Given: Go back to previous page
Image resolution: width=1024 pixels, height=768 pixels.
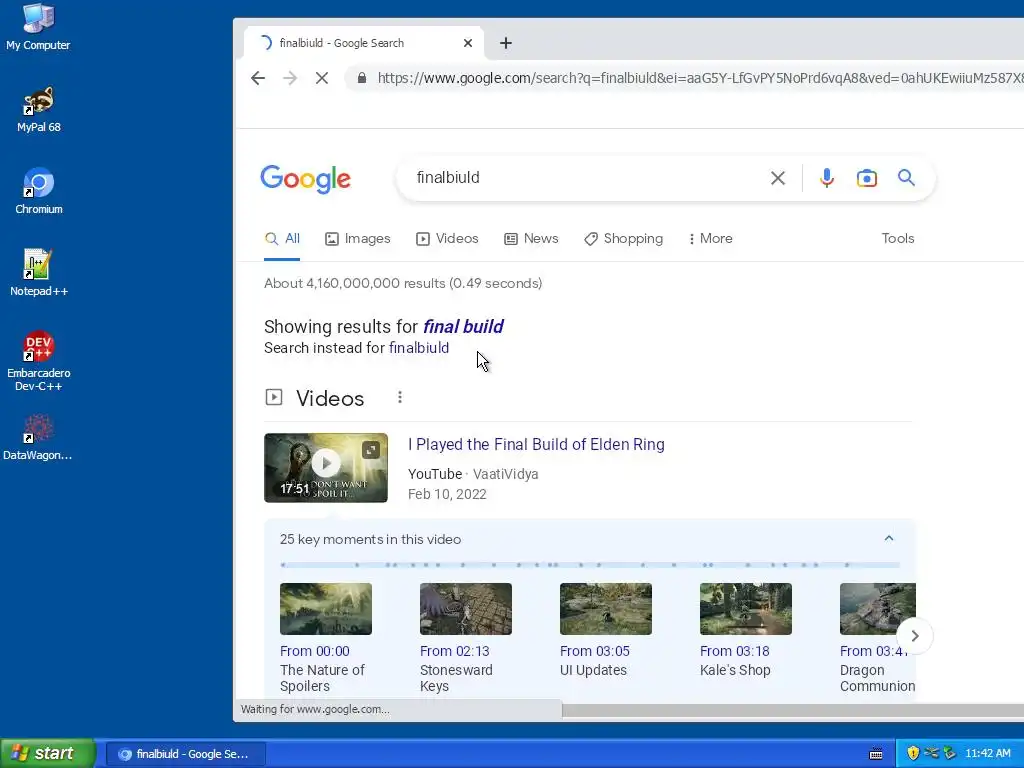Looking at the screenshot, I should (x=258, y=78).
